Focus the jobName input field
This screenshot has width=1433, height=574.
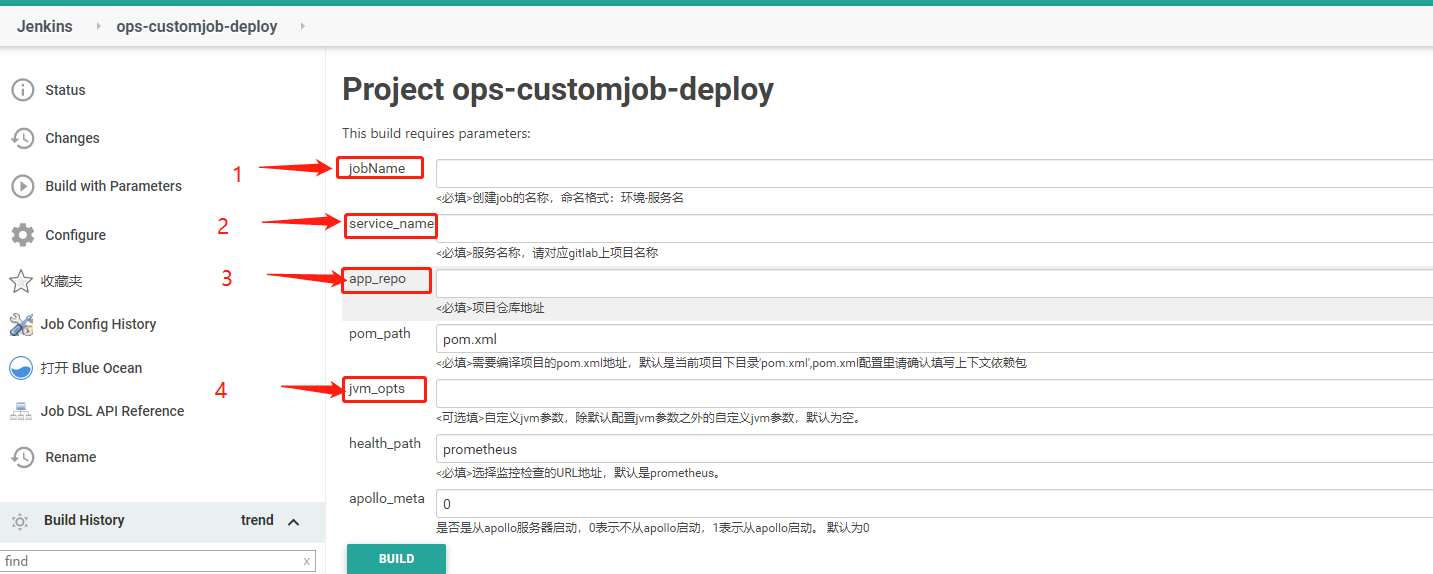coord(934,173)
